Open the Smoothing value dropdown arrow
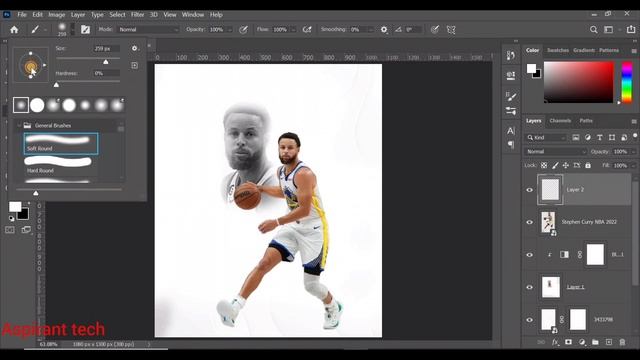 (370, 30)
